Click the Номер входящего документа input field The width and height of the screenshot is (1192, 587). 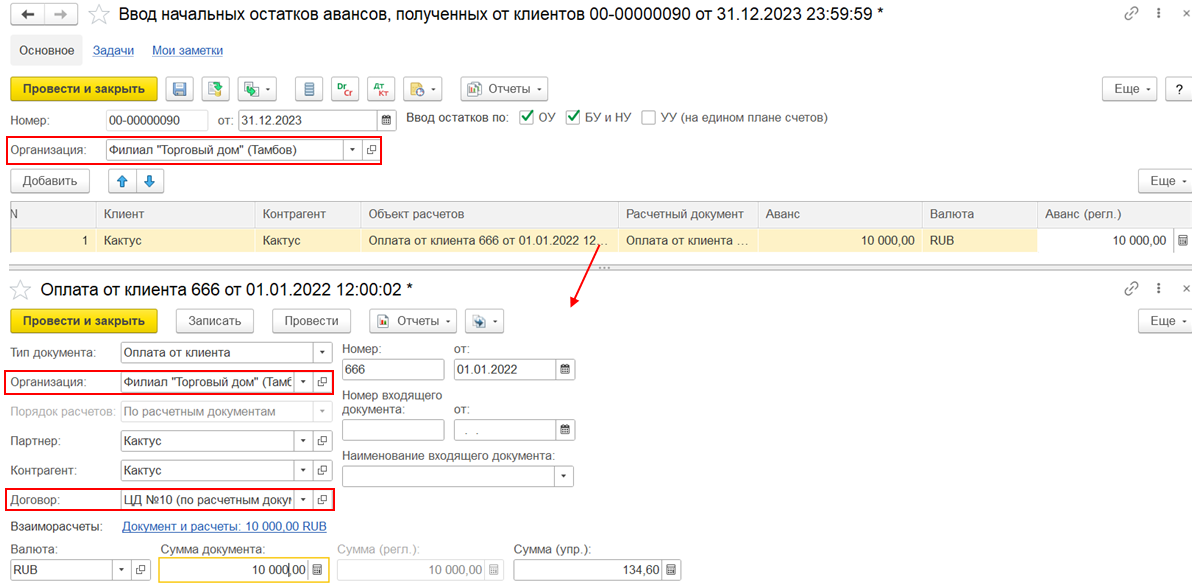(393, 430)
